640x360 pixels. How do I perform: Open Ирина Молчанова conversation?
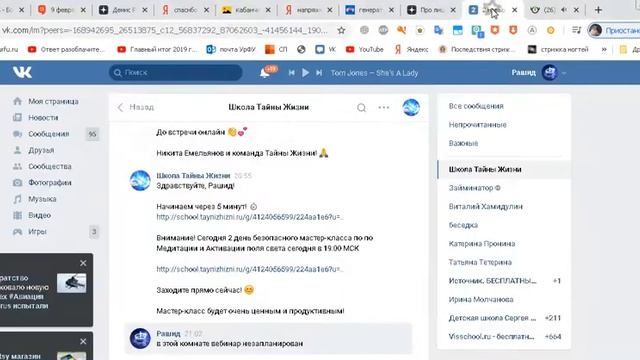[x=504, y=300]
